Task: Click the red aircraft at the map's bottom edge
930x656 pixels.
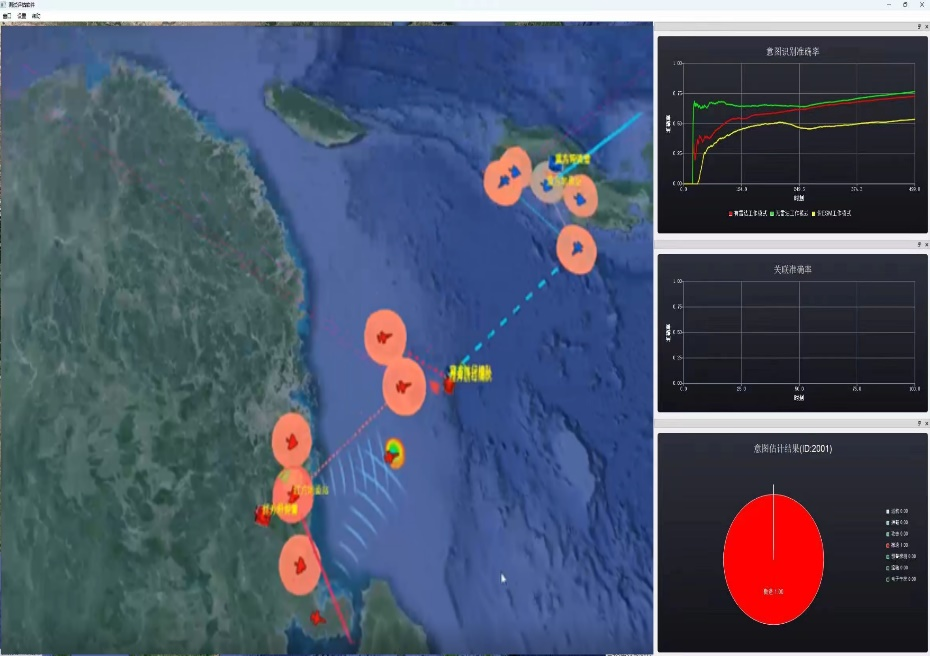Action: click(x=317, y=618)
